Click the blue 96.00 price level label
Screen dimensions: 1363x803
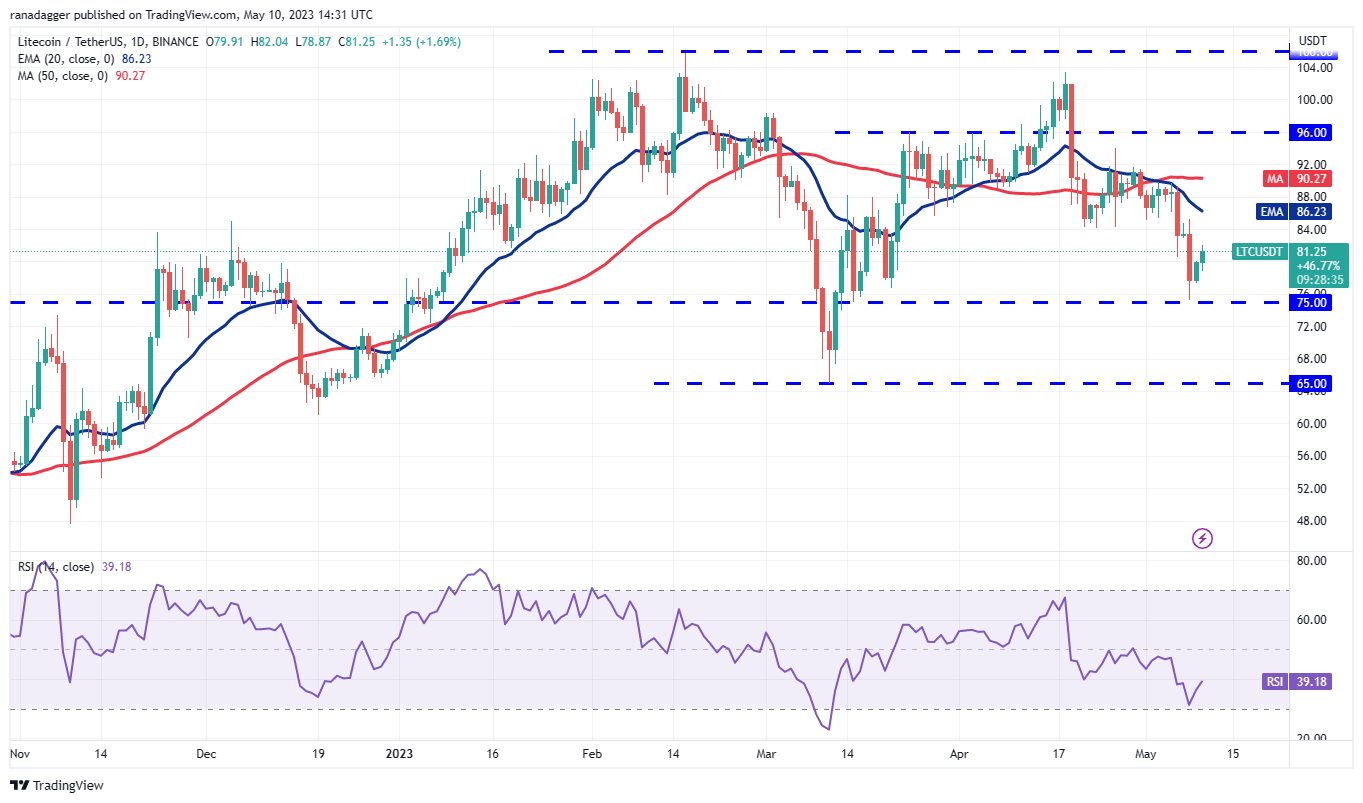click(1312, 132)
